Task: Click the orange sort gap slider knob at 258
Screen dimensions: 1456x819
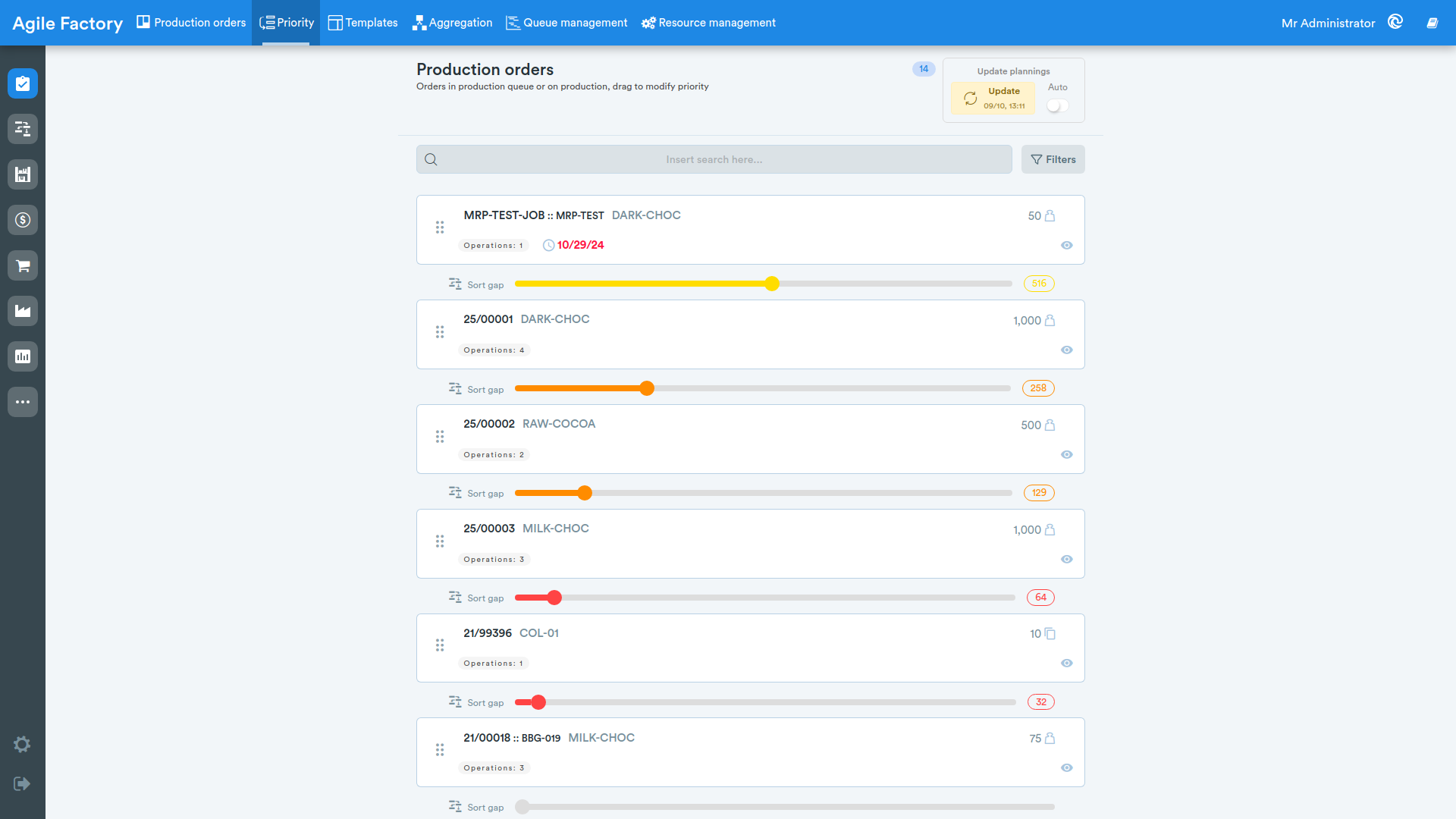Action: (x=646, y=388)
